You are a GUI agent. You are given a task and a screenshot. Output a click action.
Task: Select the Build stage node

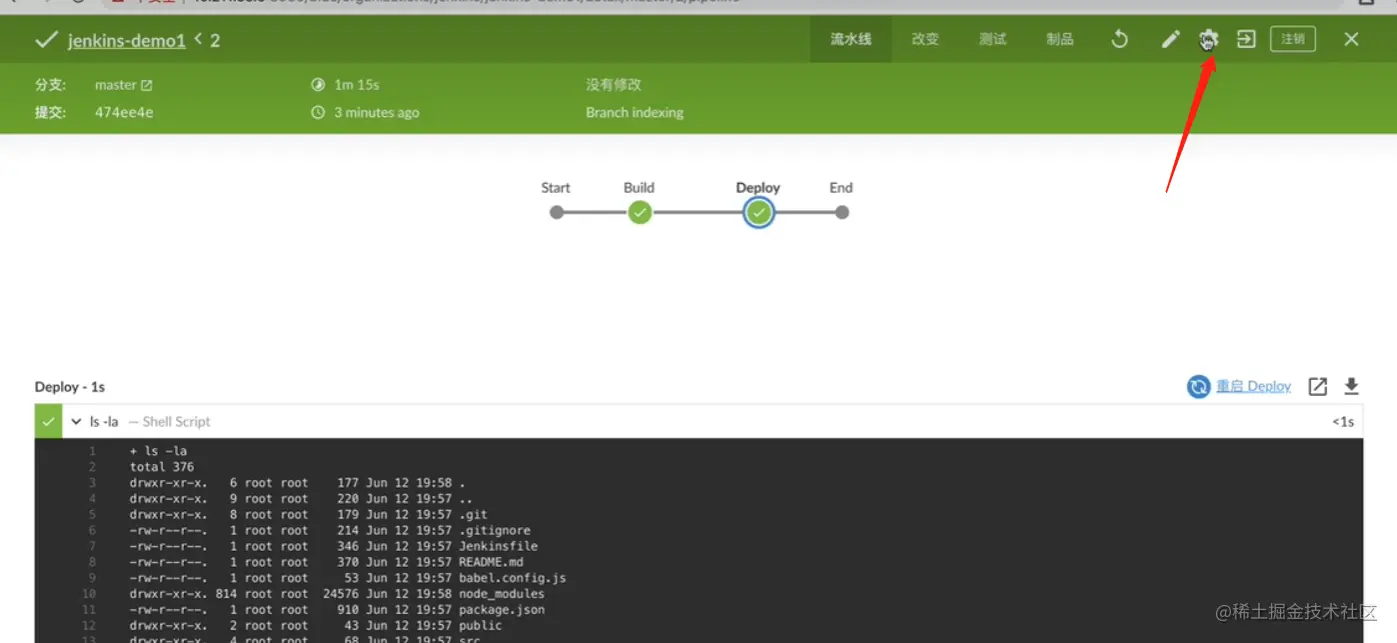click(x=640, y=212)
